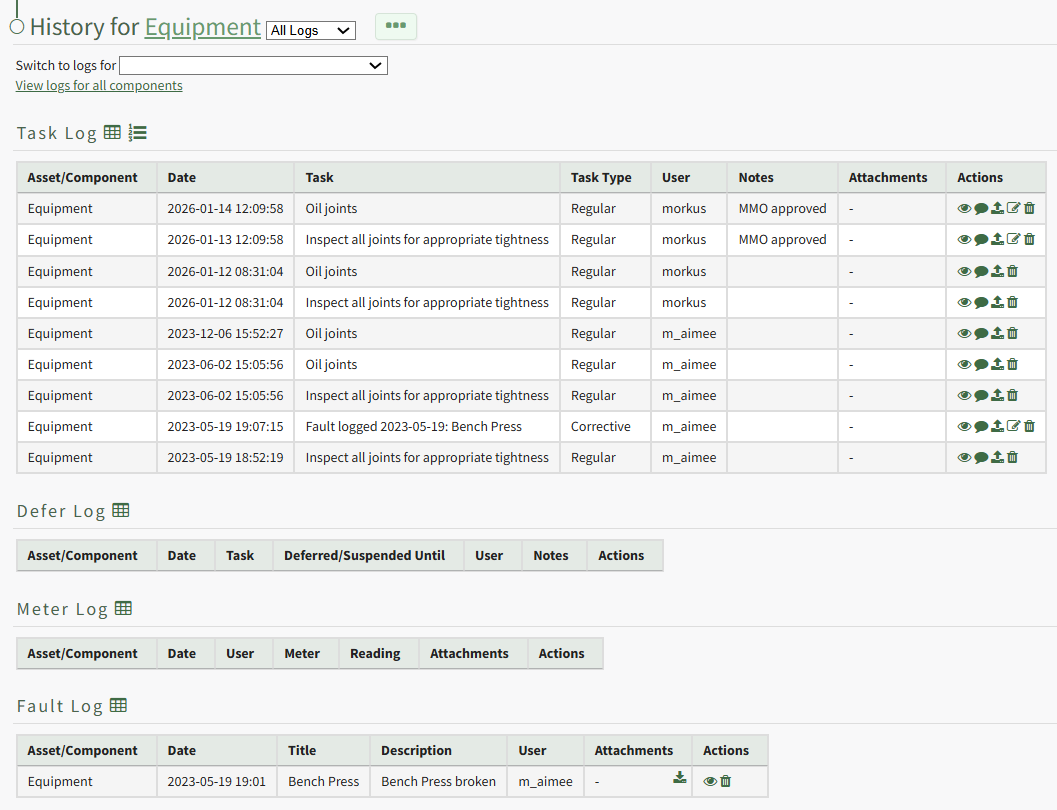View details of 2026-01-14 Oil joints task
This screenshot has height=810, width=1057.
pyautogui.click(x=964, y=209)
